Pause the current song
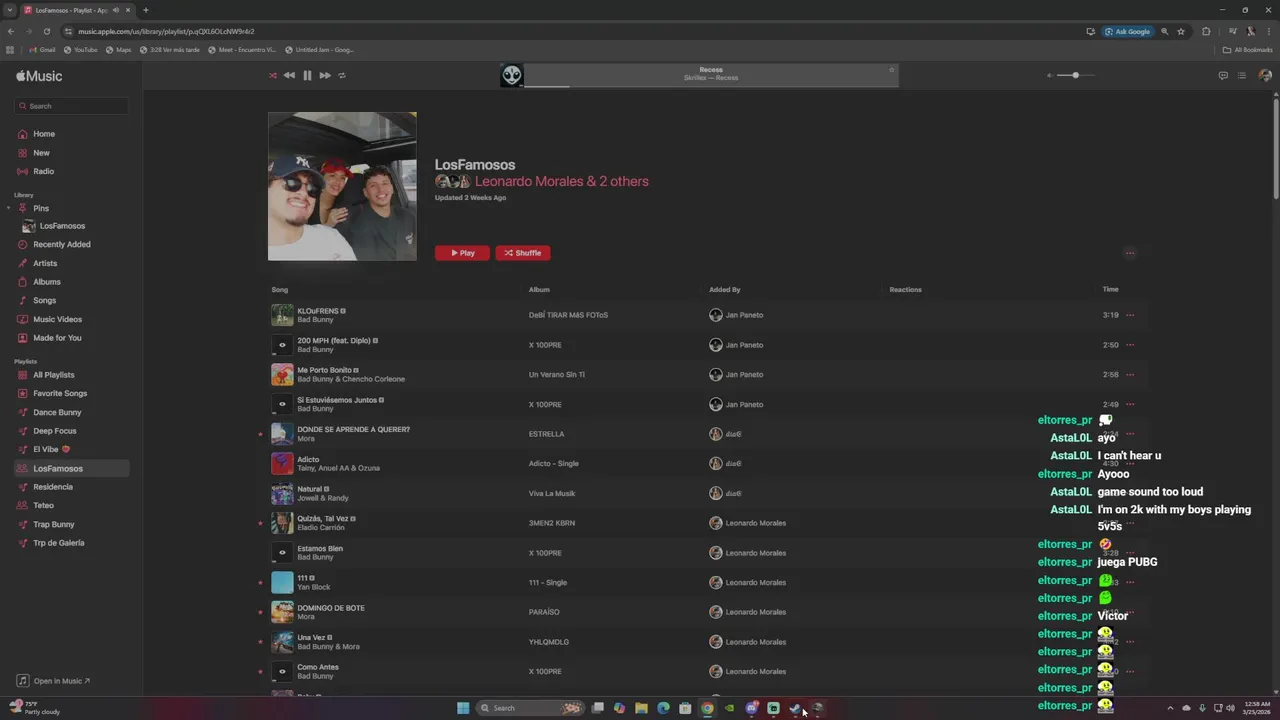Image resolution: width=1280 pixels, height=720 pixels. click(x=307, y=75)
